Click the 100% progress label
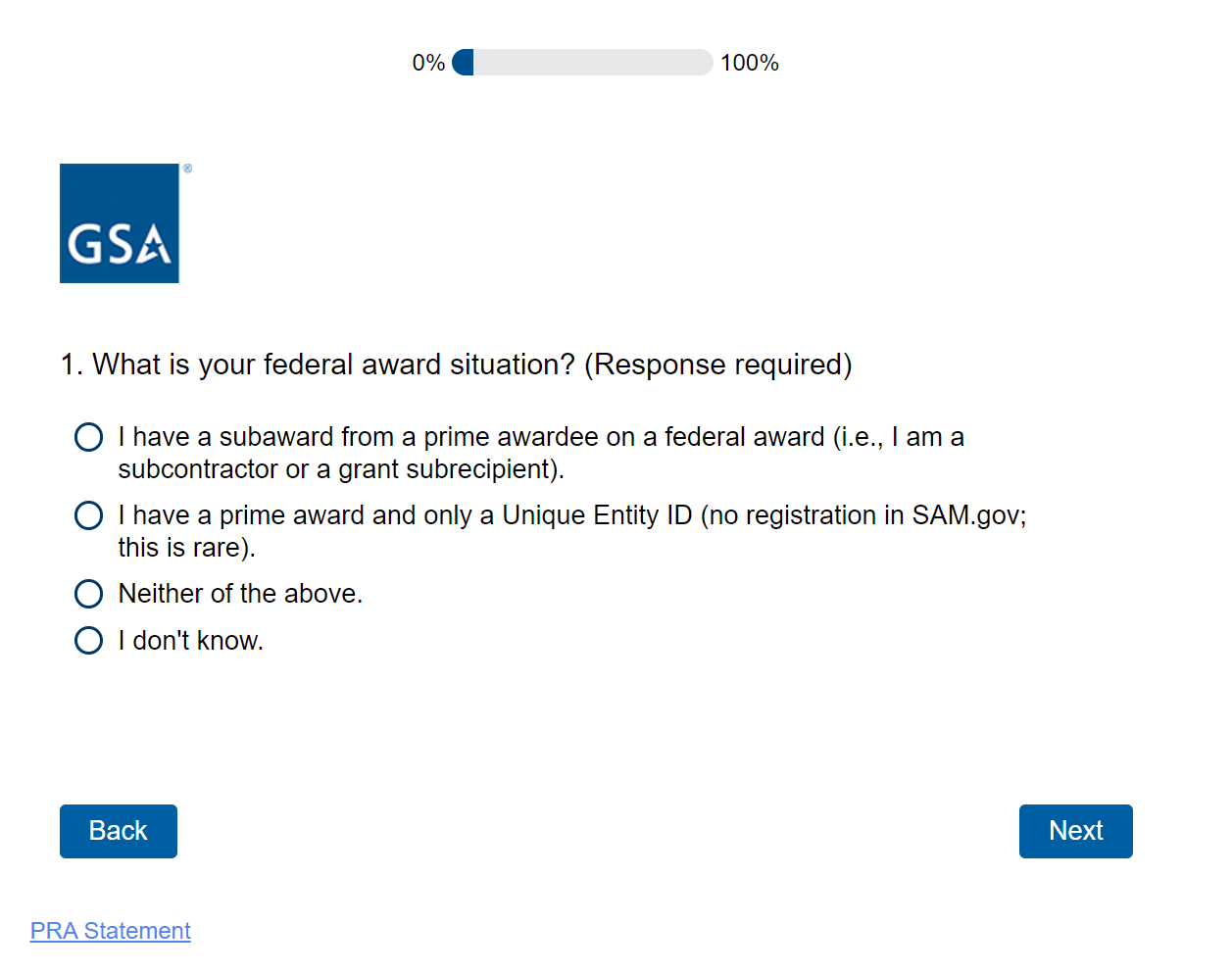1232x974 pixels. click(750, 63)
